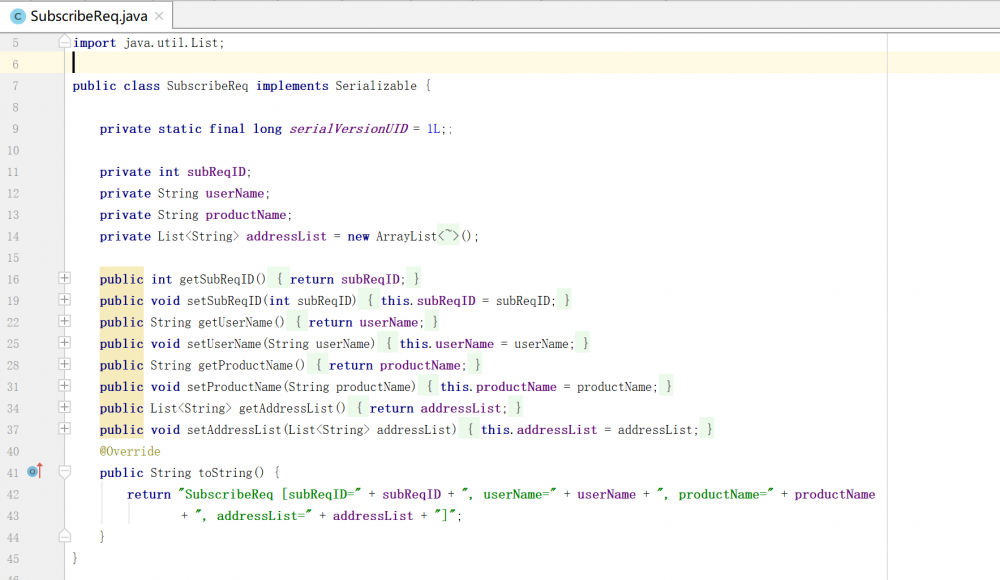Collapse the toString() method fold marker

point(64,472)
